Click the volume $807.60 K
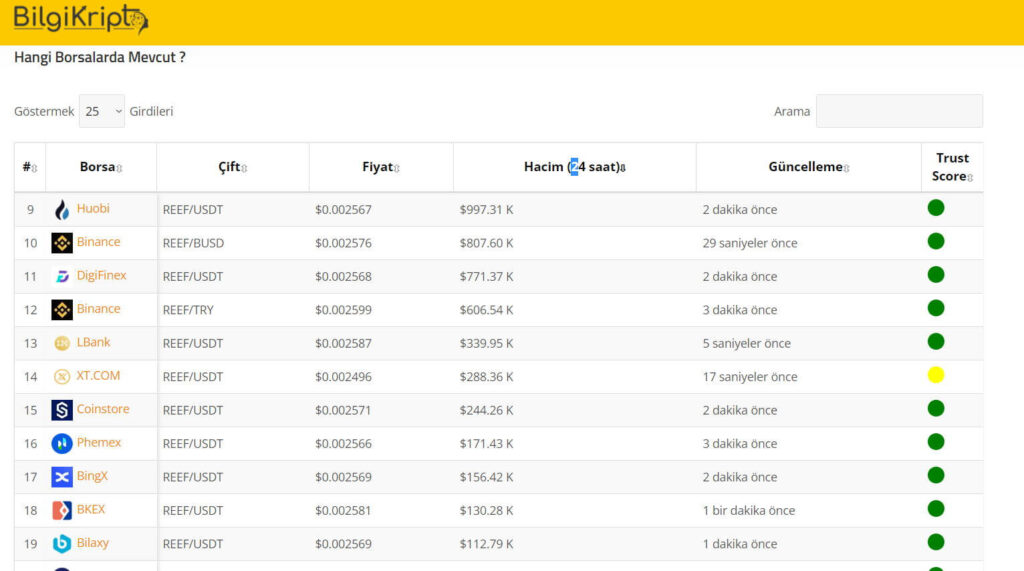The height and width of the screenshot is (571, 1024). click(x=487, y=243)
